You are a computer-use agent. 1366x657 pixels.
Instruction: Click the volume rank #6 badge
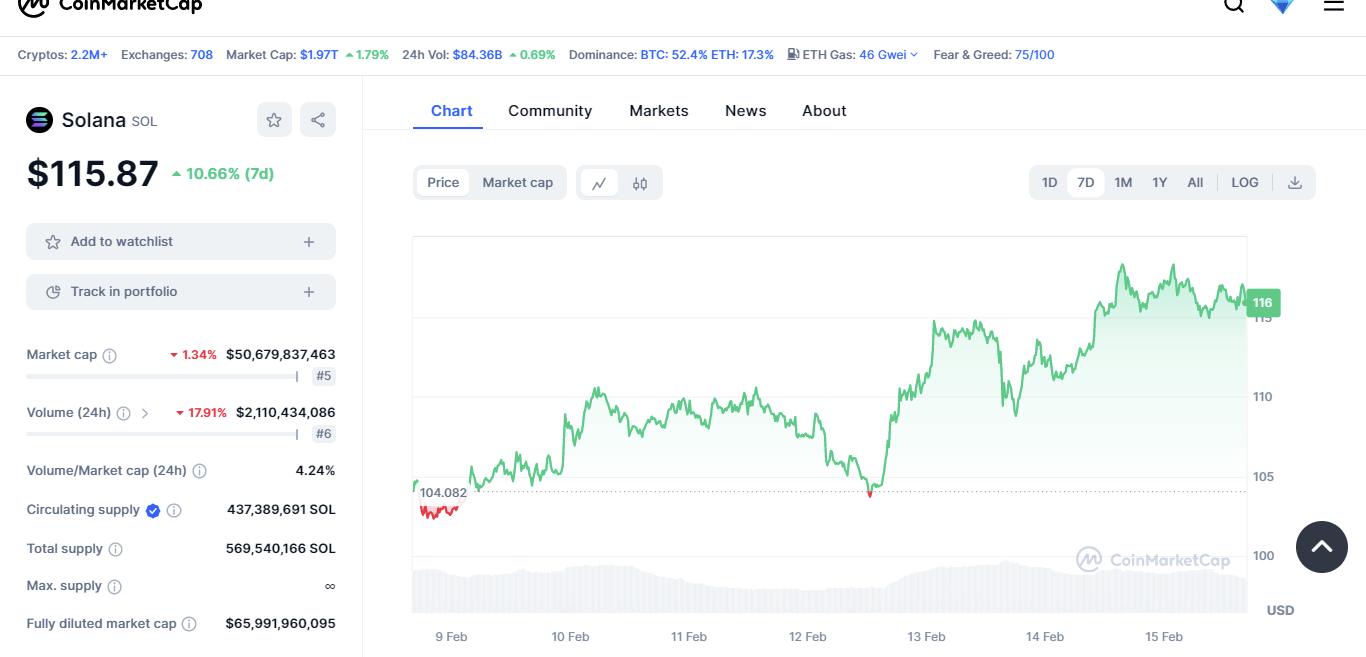tap(323, 434)
